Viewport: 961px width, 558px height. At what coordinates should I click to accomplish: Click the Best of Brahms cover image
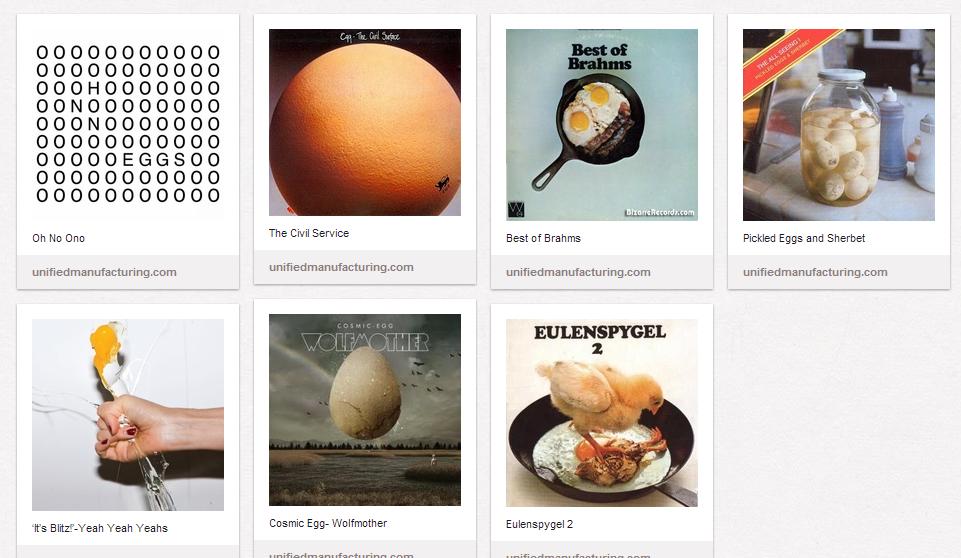(602, 125)
